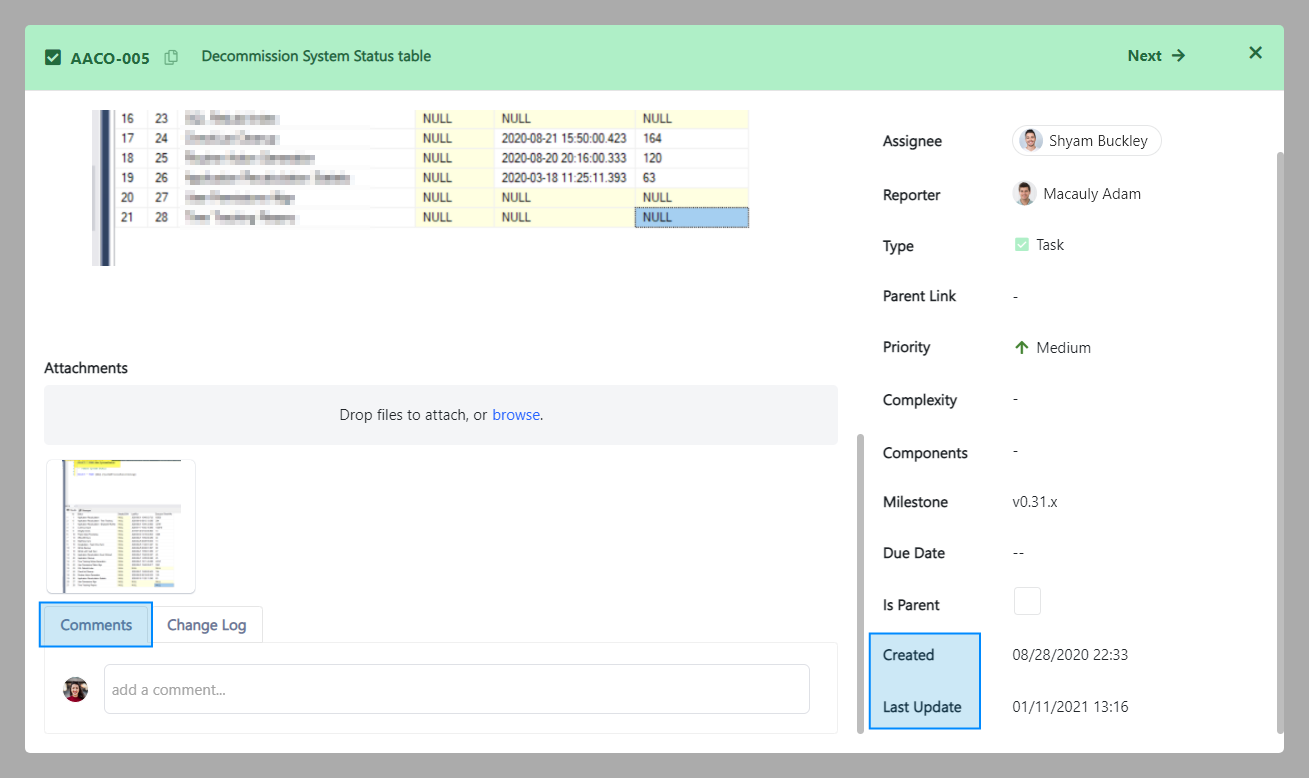Select the Comments tab
The height and width of the screenshot is (778, 1309).
[96, 625]
